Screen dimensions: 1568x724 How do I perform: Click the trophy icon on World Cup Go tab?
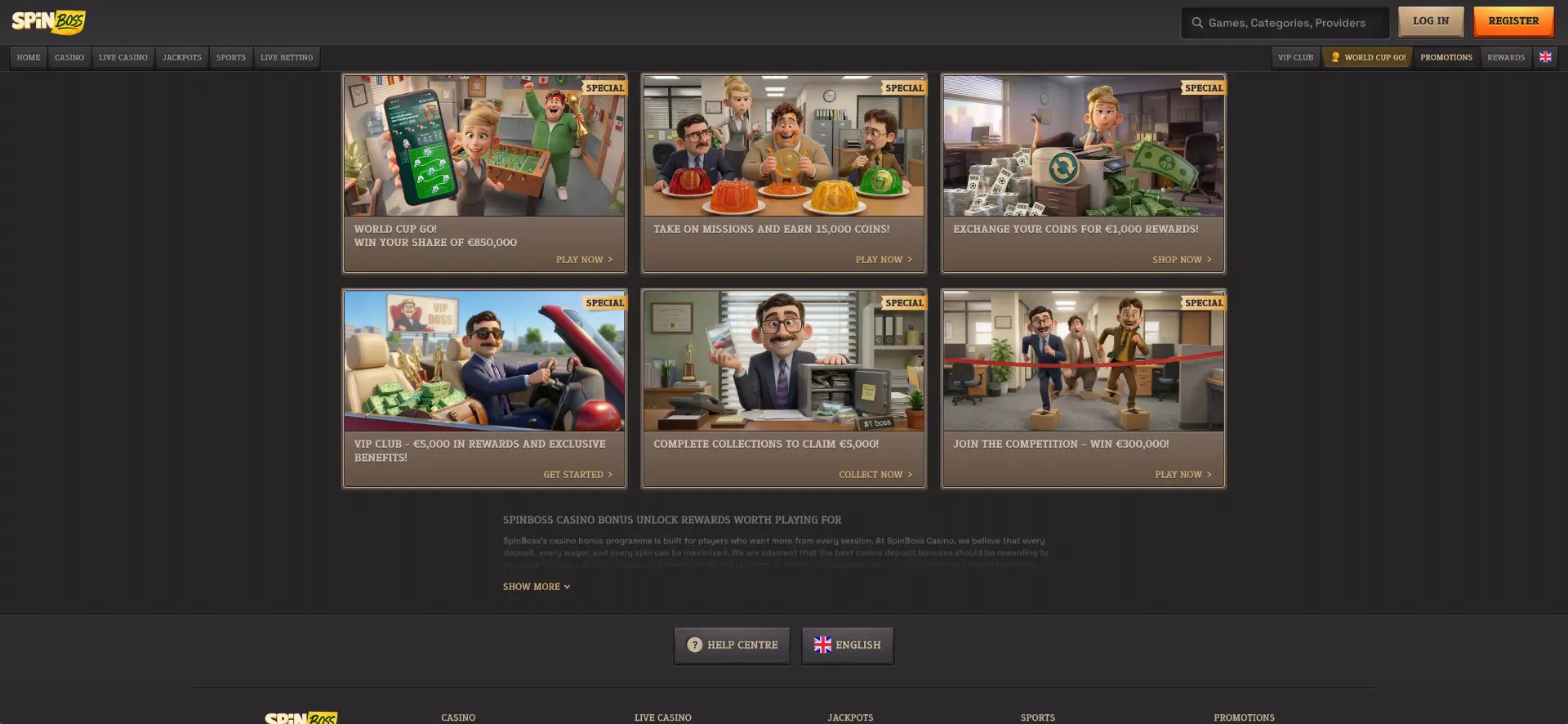coord(1335,57)
